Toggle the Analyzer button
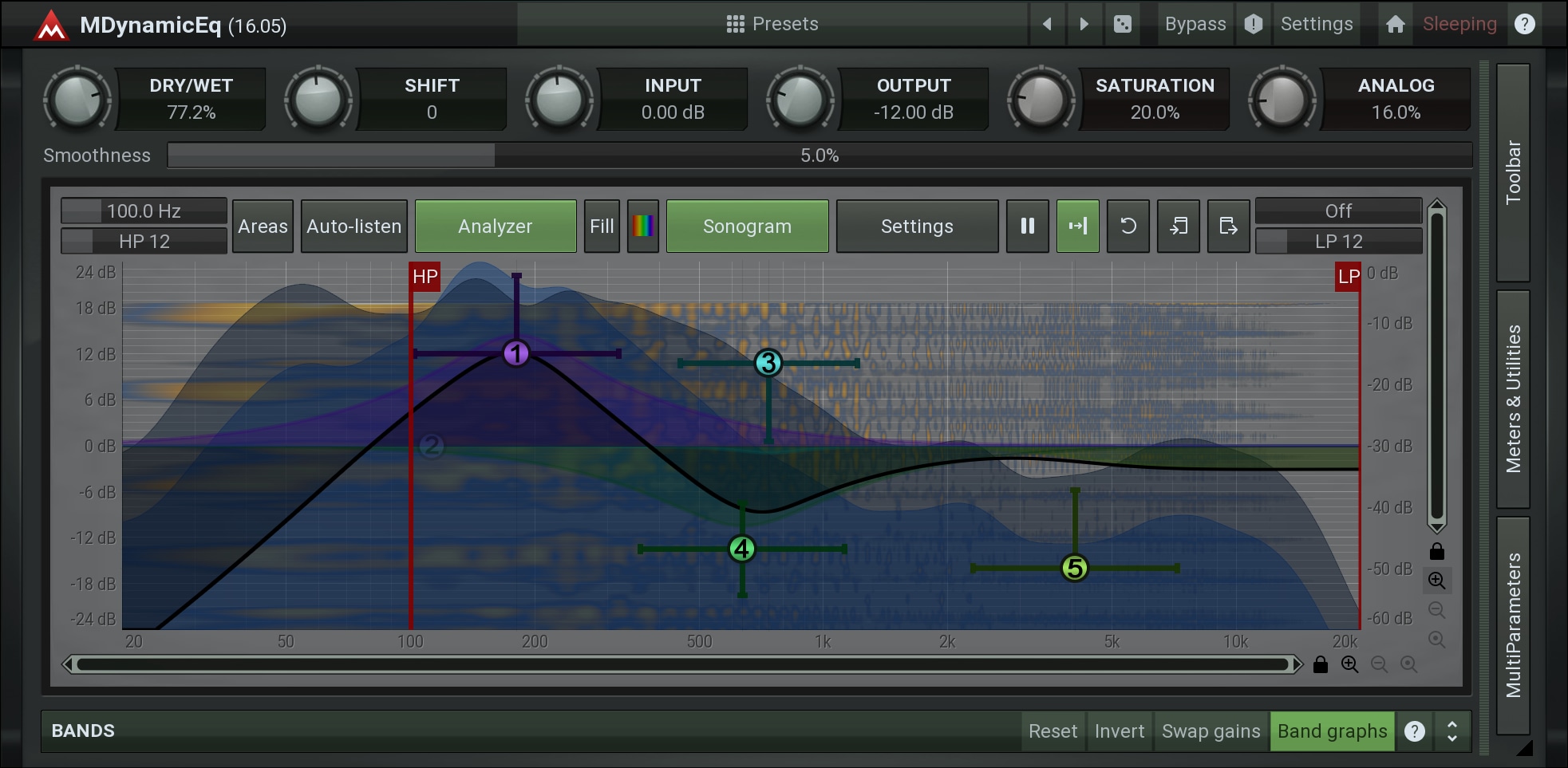Screen dimensions: 1568x768 pos(496,226)
